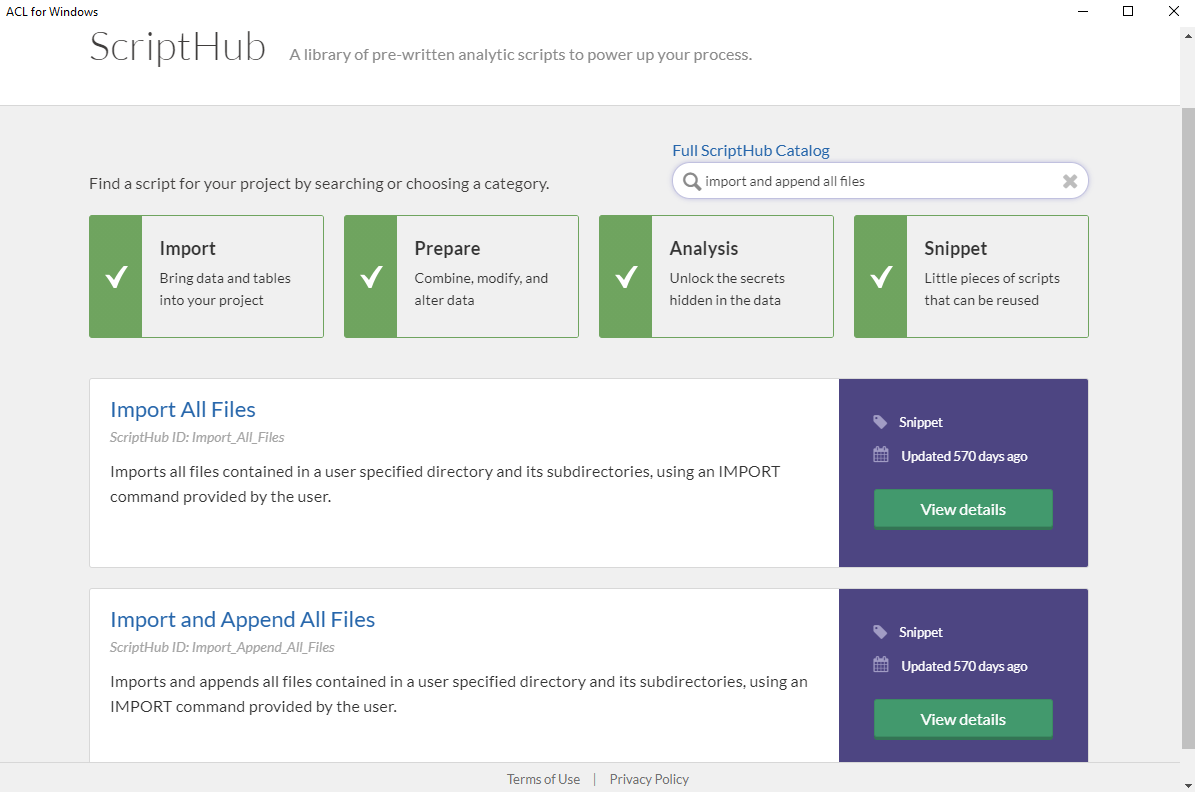View details for Import All Files

click(x=962, y=509)
